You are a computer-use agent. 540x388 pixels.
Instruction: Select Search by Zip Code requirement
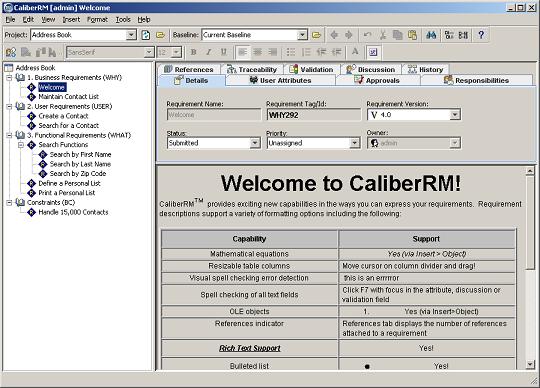(78, 174)
